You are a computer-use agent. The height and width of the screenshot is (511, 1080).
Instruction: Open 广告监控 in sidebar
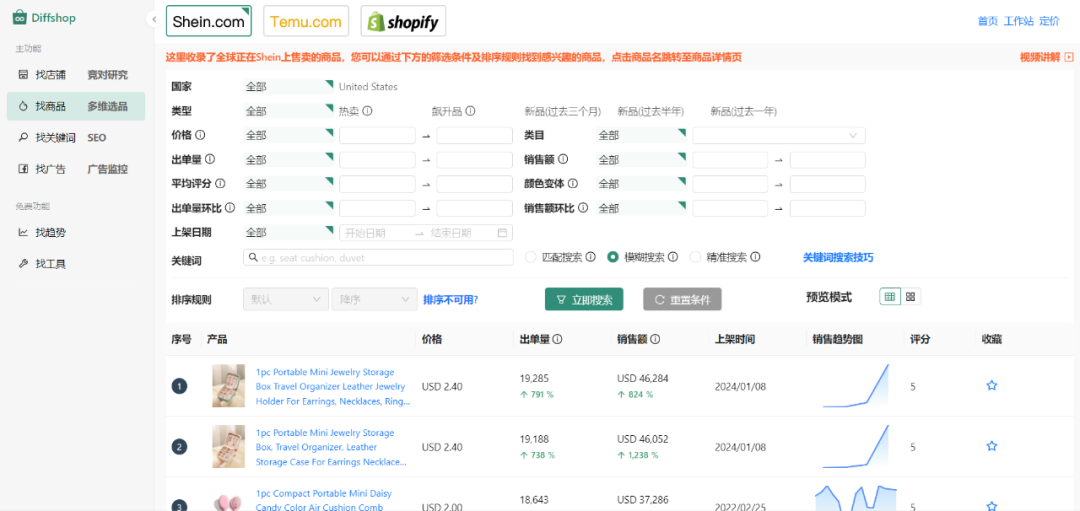[107, 169]
